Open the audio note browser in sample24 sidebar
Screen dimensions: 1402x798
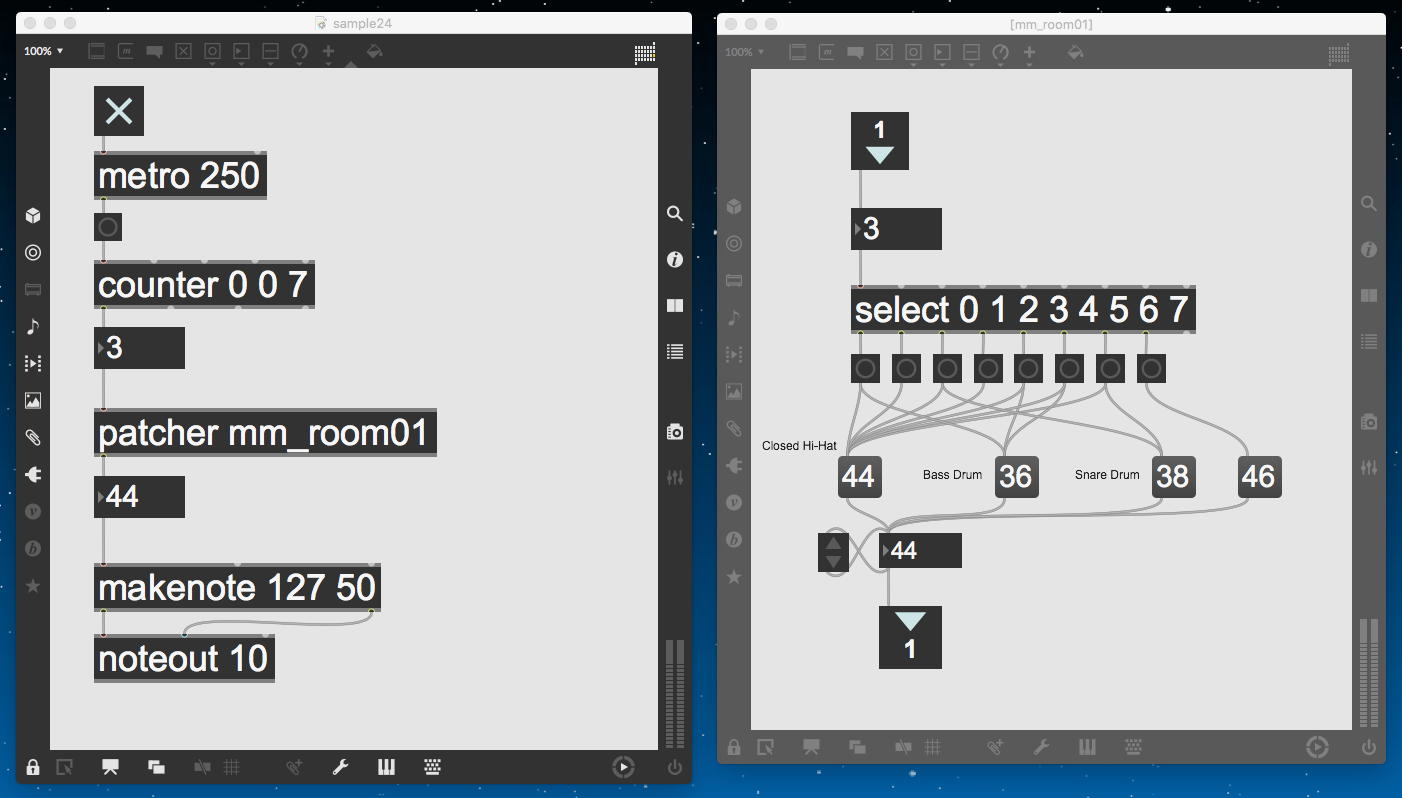[x=33, y=326]
